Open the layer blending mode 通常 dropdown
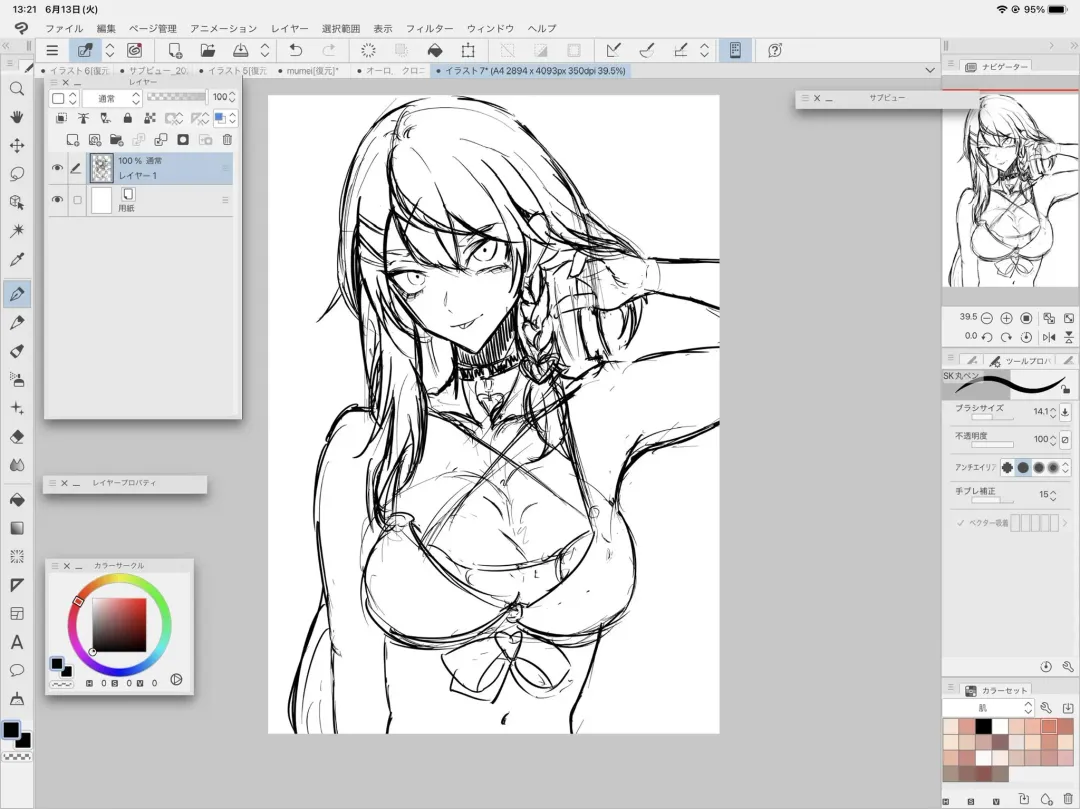Screen dimensions: 1080x809 (x=110, y=98)
